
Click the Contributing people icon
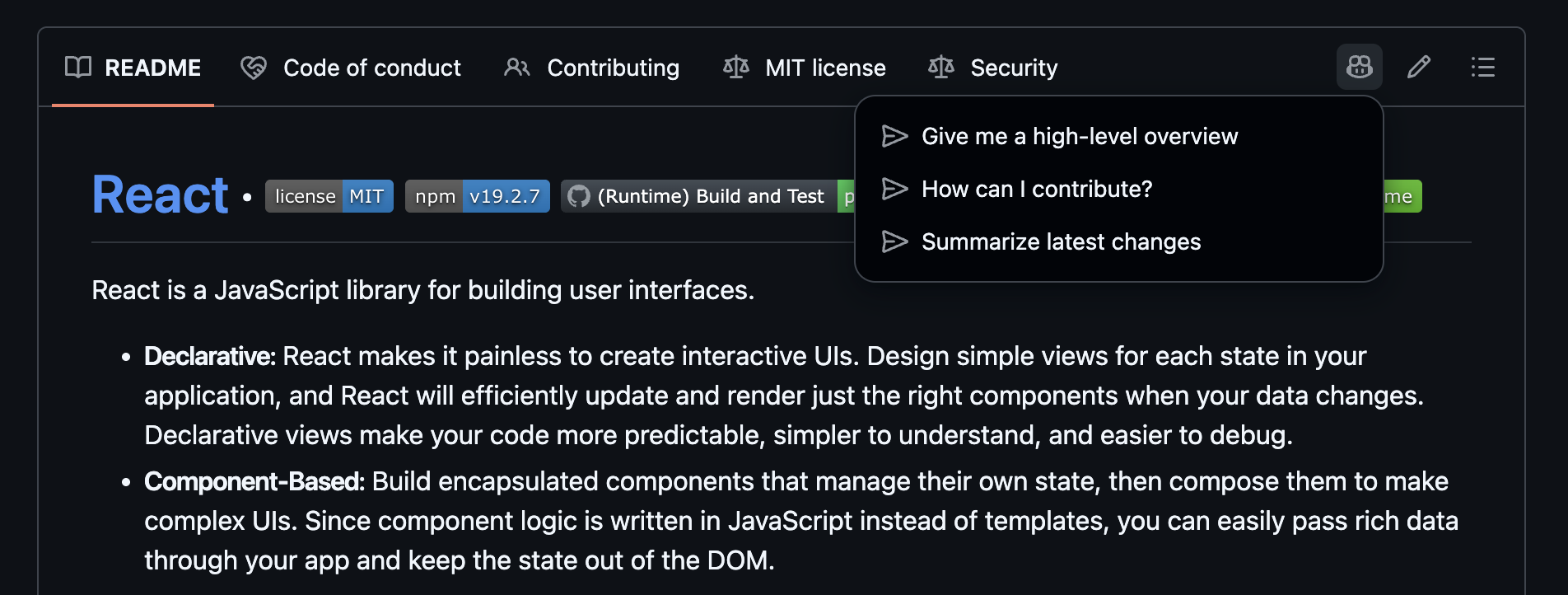(517, 68)
